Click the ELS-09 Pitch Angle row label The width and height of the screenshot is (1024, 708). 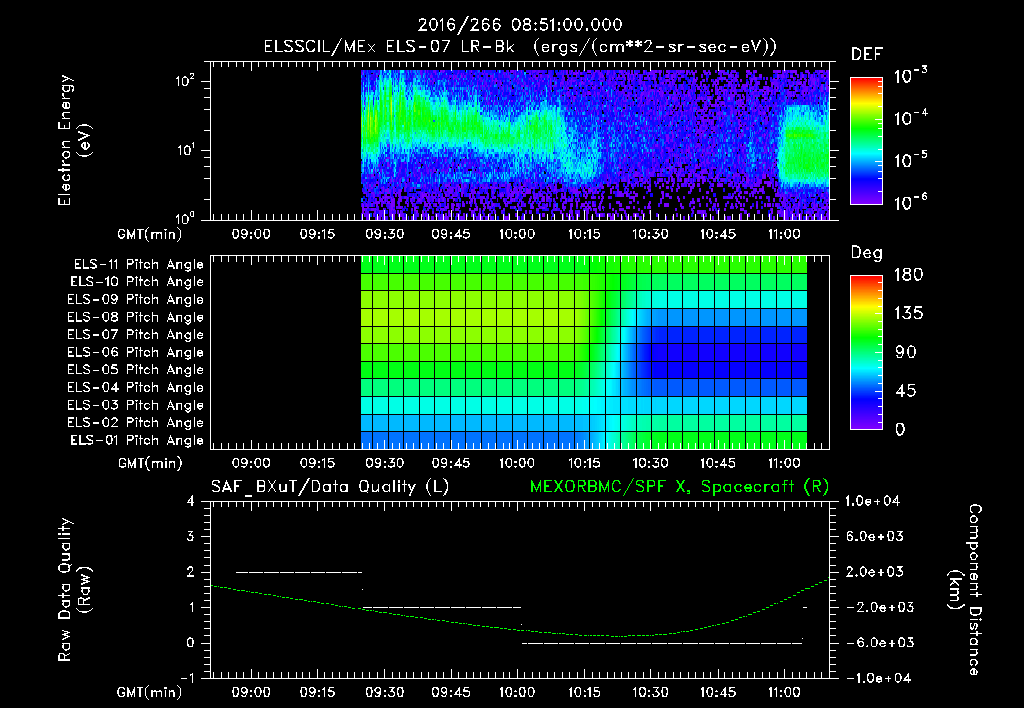135,300
